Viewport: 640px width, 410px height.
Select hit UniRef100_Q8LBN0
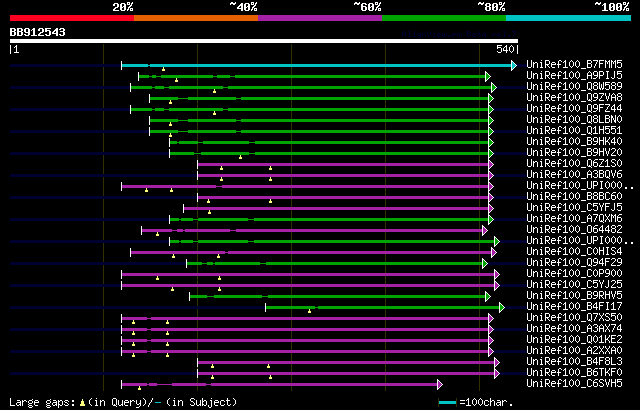tap(574, 120)
